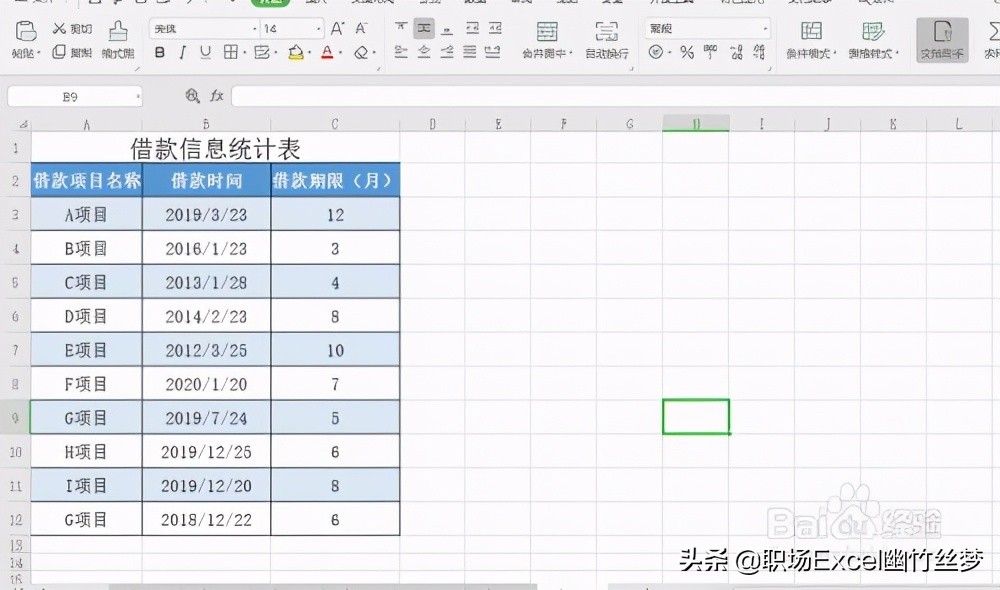
Task: Open the Conditional Formatting tool
Action: tap(810, 38)
